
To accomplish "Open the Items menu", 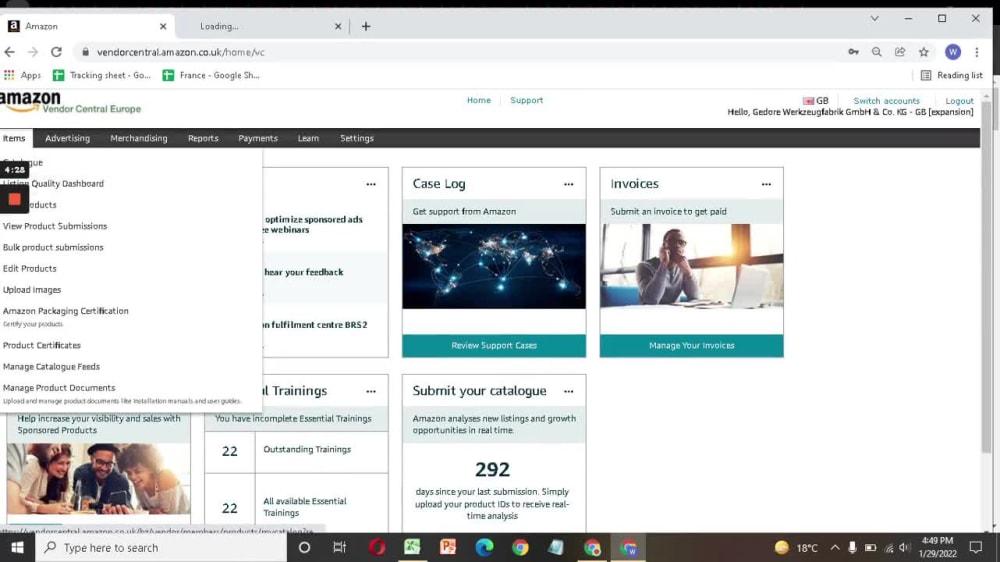I will point(14,138).
